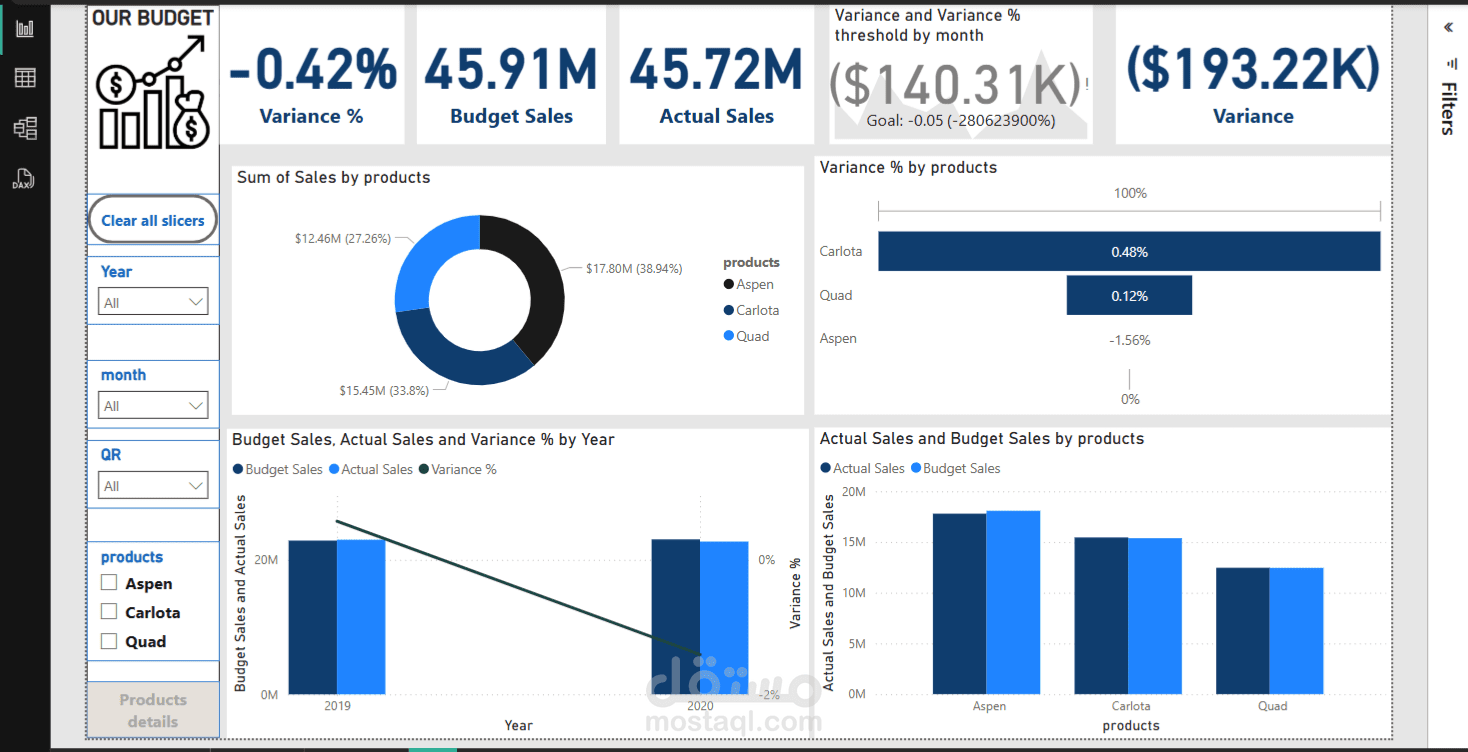Viewport: 1468px width, 752px height.
Task: Click the Clear all slicers button
Action: [153, 221]
